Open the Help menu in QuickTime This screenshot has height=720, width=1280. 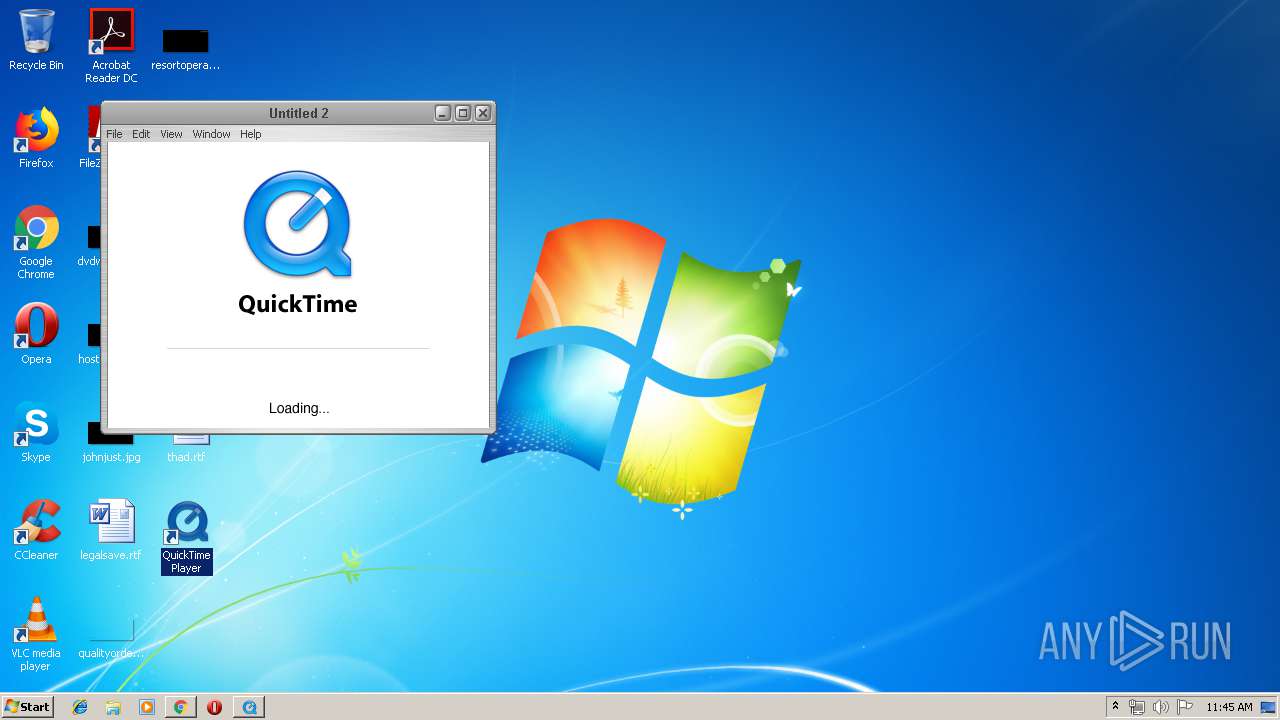[250, 134]
